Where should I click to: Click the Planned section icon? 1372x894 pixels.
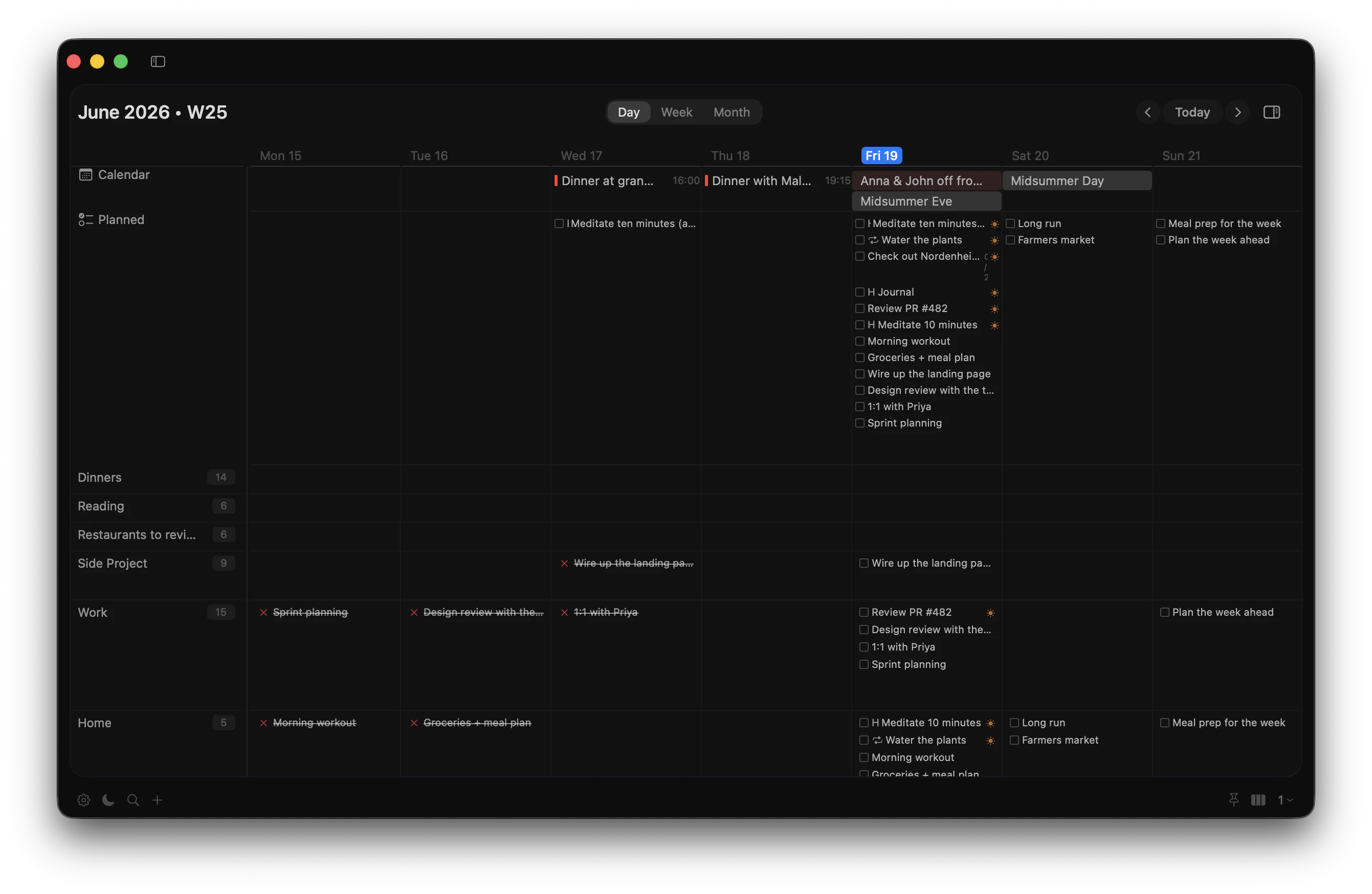pos(85,219)
